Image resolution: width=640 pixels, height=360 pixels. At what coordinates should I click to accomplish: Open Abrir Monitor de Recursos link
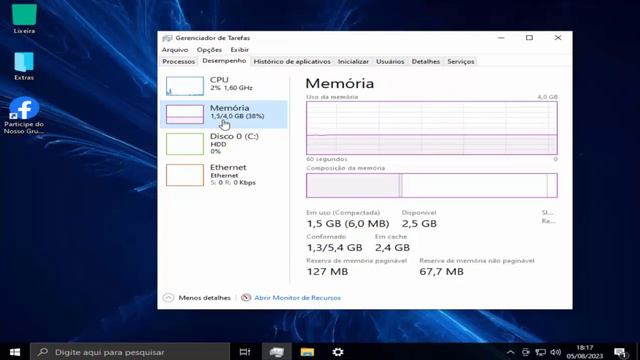tap(298, 298)
